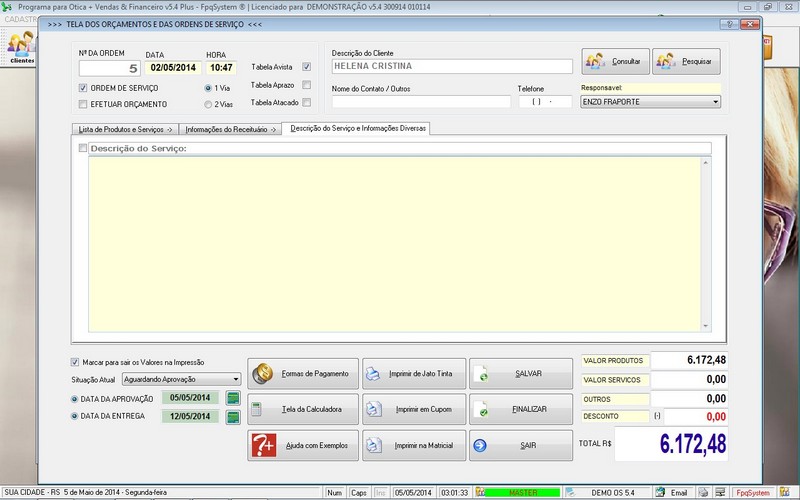Click the FINALIZAR button

tap(521, 410)
